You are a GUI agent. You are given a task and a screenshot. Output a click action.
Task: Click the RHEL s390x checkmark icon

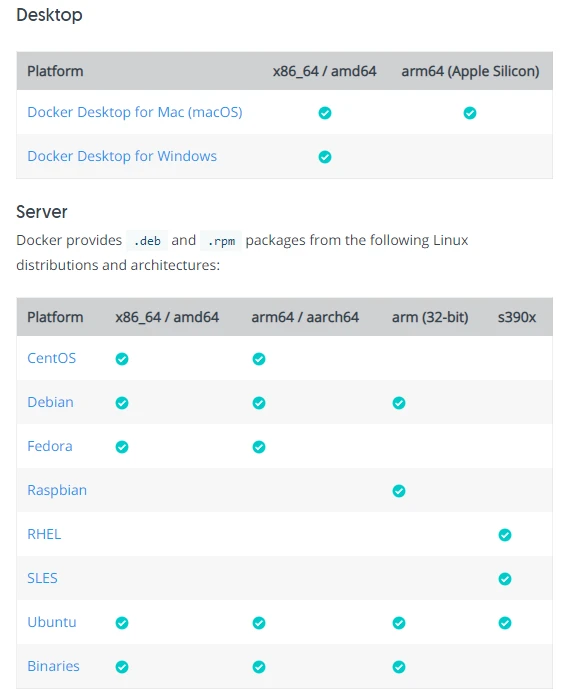(x=505, y=535)
